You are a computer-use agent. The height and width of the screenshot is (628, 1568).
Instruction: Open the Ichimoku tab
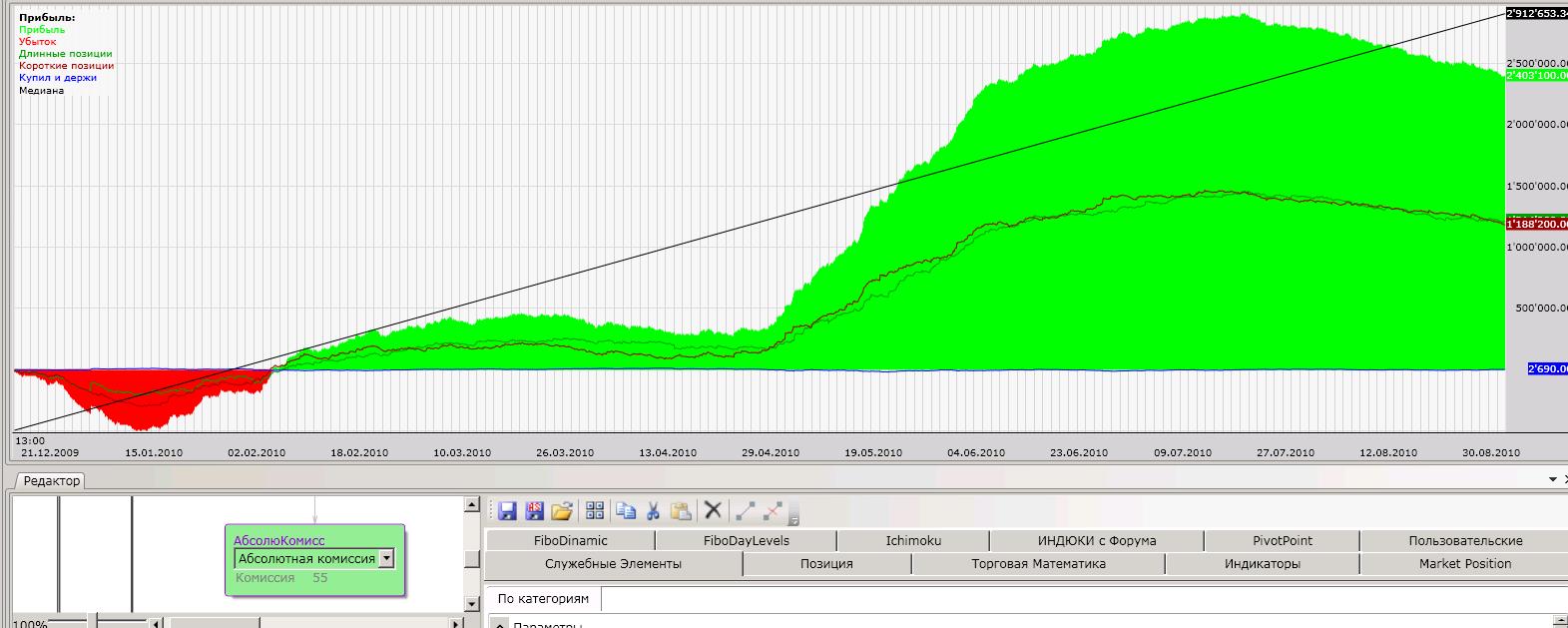pos(913,540)
